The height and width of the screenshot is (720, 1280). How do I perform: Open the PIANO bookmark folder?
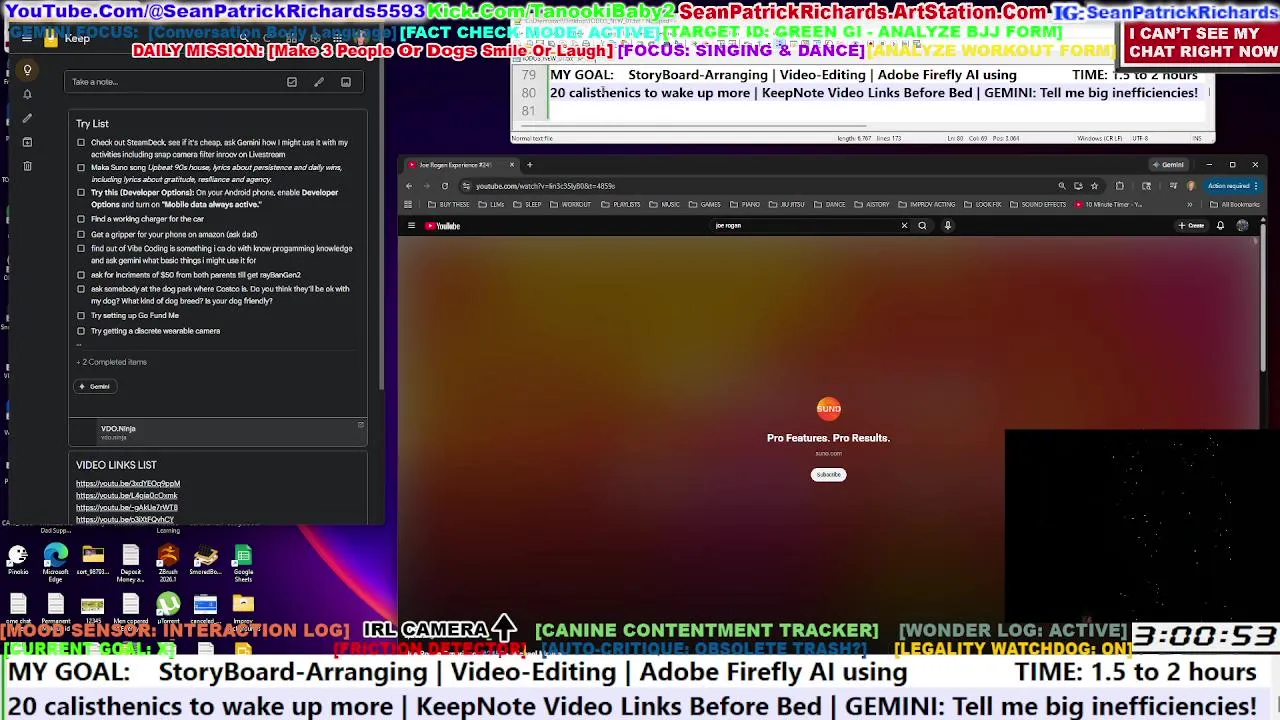[x=745, y=205]
